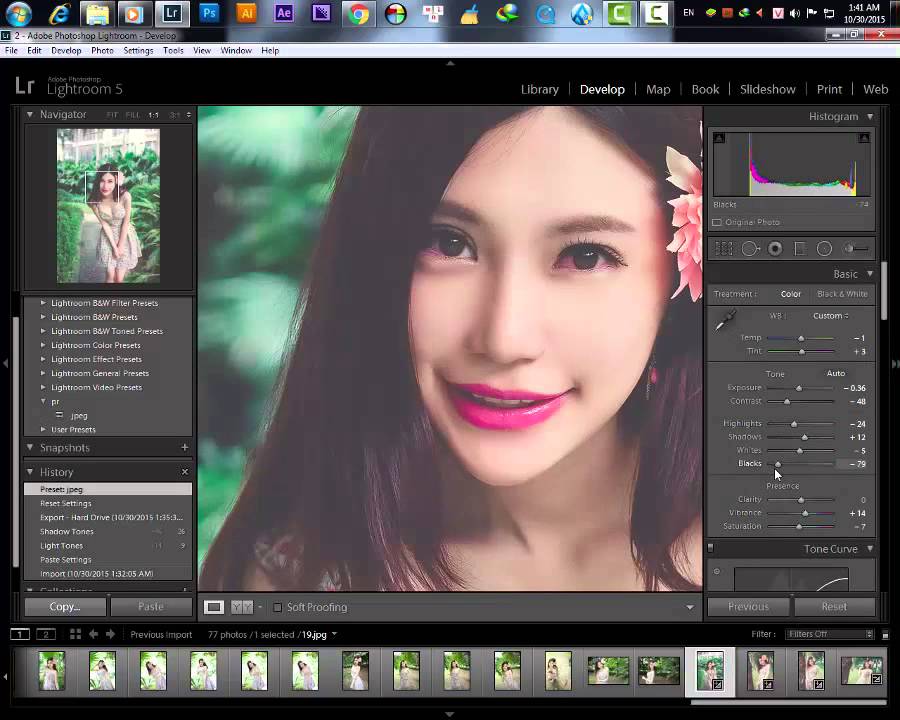Open the WB Custom preset dropdown

coord(830,316)
